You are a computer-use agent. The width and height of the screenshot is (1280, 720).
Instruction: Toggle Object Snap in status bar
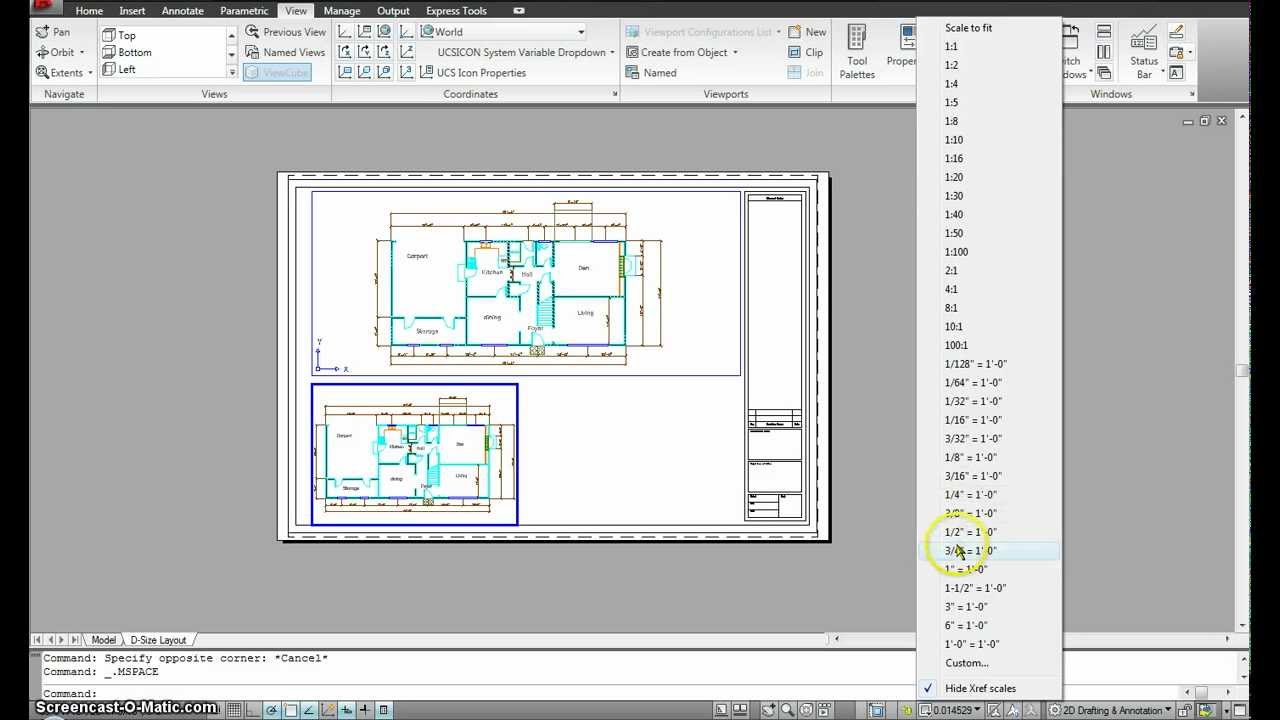point(290,711)
